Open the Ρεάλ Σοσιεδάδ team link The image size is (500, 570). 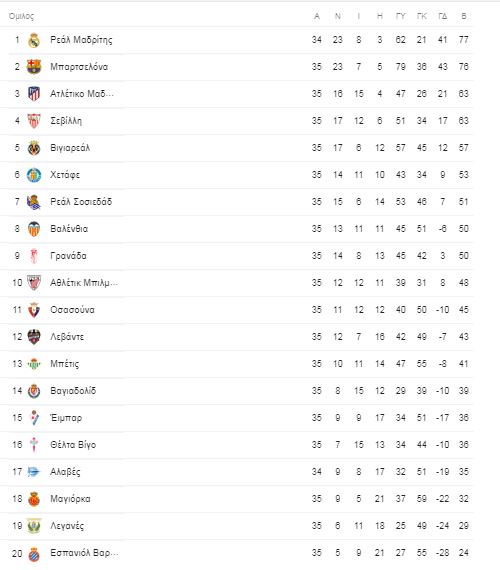coord(81,202)
